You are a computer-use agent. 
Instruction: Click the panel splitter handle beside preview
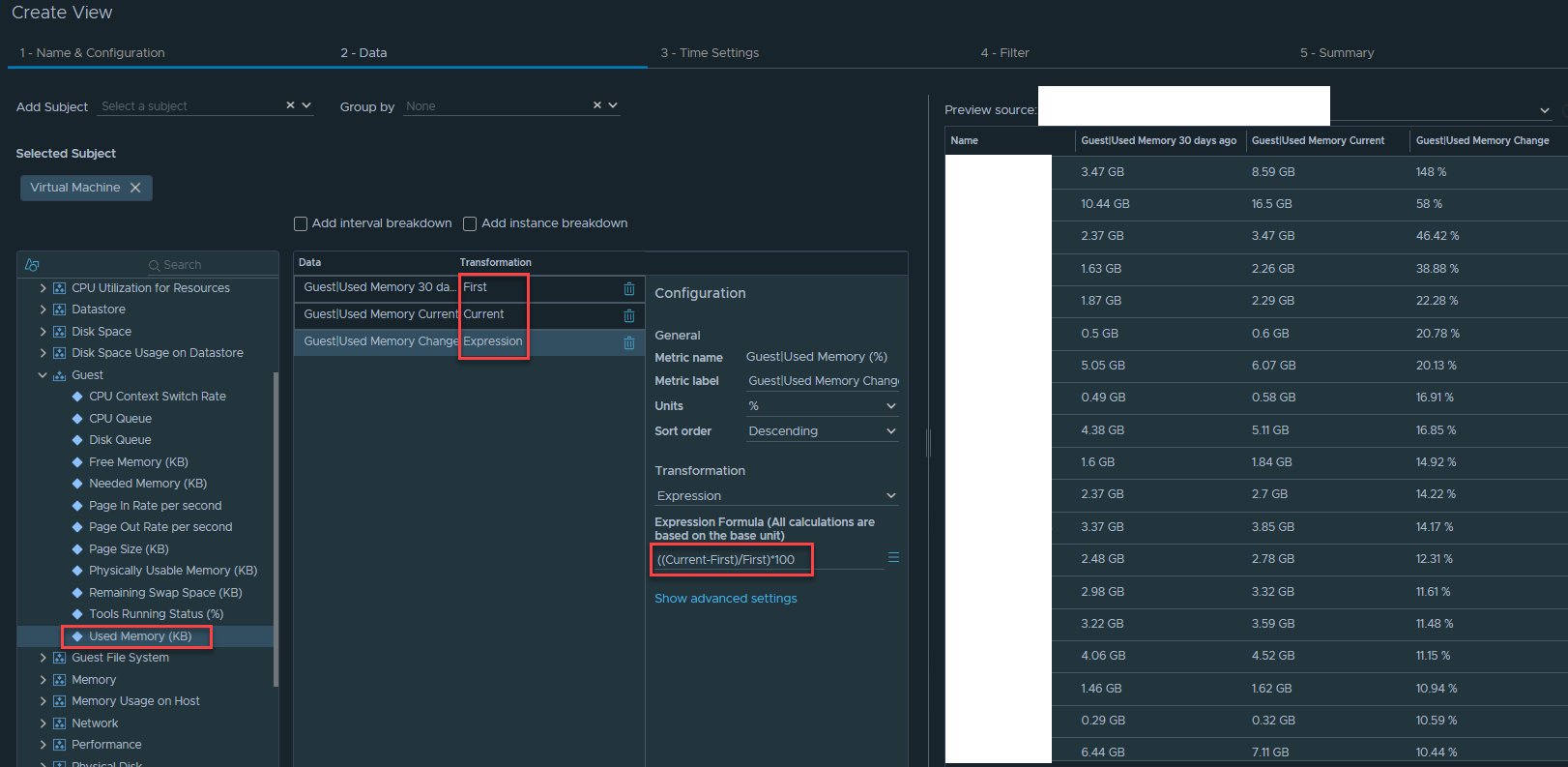tap(928, 443)
